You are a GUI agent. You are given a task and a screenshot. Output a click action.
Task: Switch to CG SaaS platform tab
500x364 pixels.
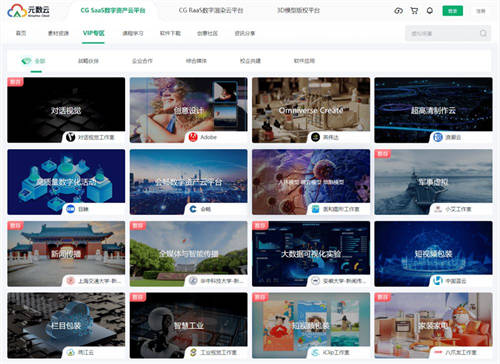[113, 10]
